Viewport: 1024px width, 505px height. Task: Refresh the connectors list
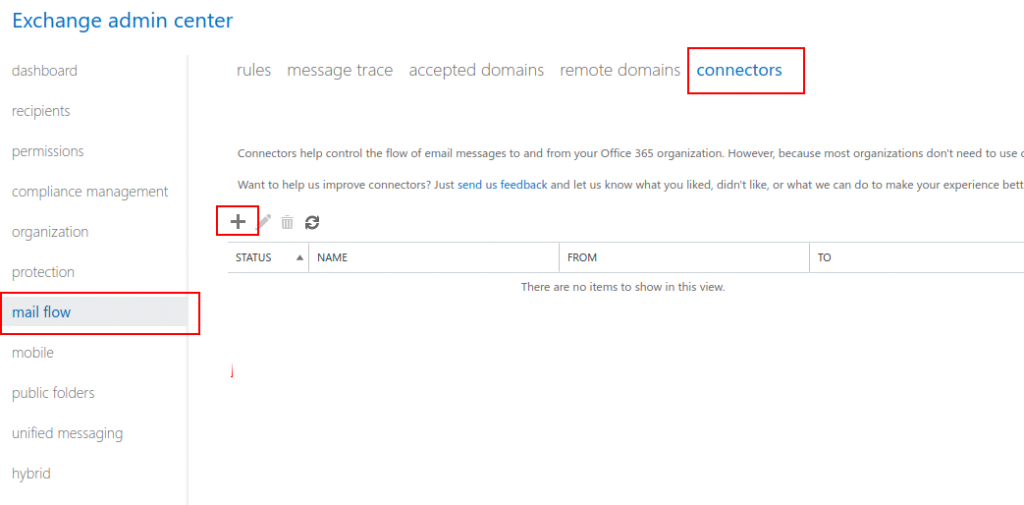tap(312, 222)
